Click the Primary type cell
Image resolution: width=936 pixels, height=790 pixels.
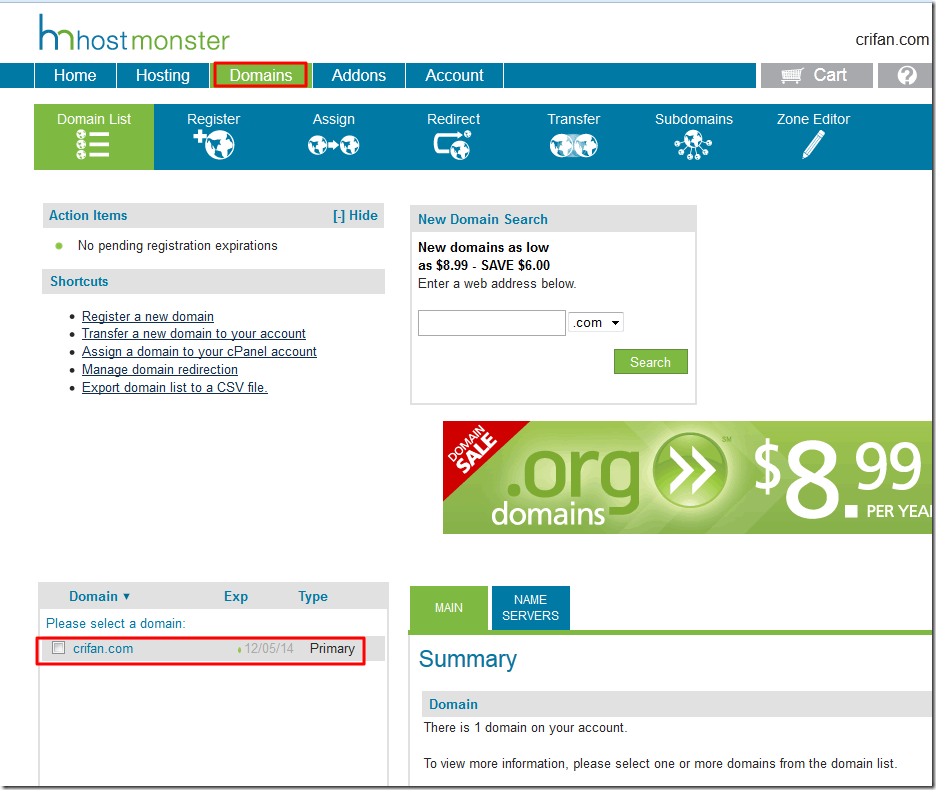[332, 648]
